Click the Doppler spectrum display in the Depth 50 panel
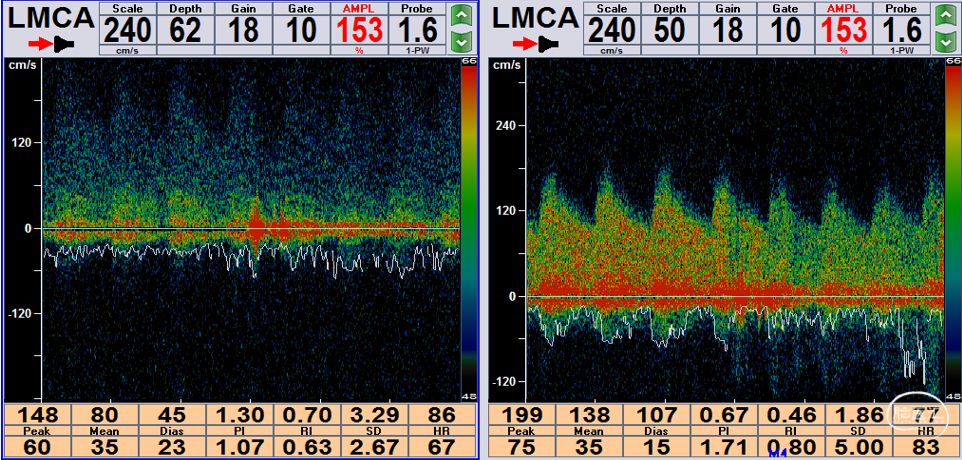The width and height of the screenshot is (962, 460). pos(735,229)
